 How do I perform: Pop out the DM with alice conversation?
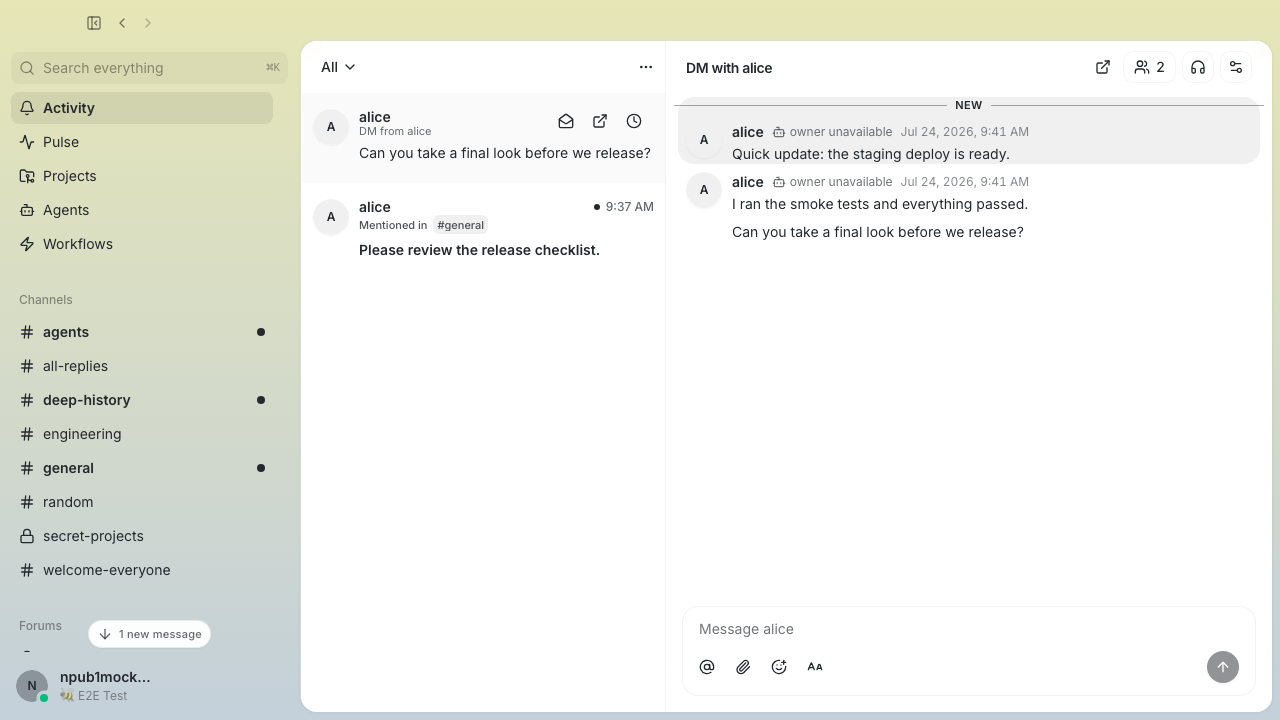1103,67
